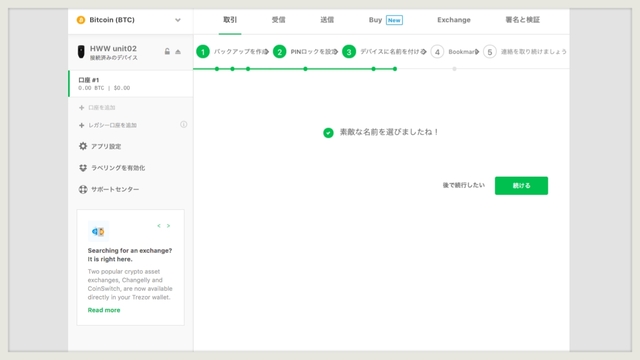Image resolution: width=640 pixels, height=360 pixels.
Task: Click 口座を追加 to add an account
Action: click(x=102, y=108)
